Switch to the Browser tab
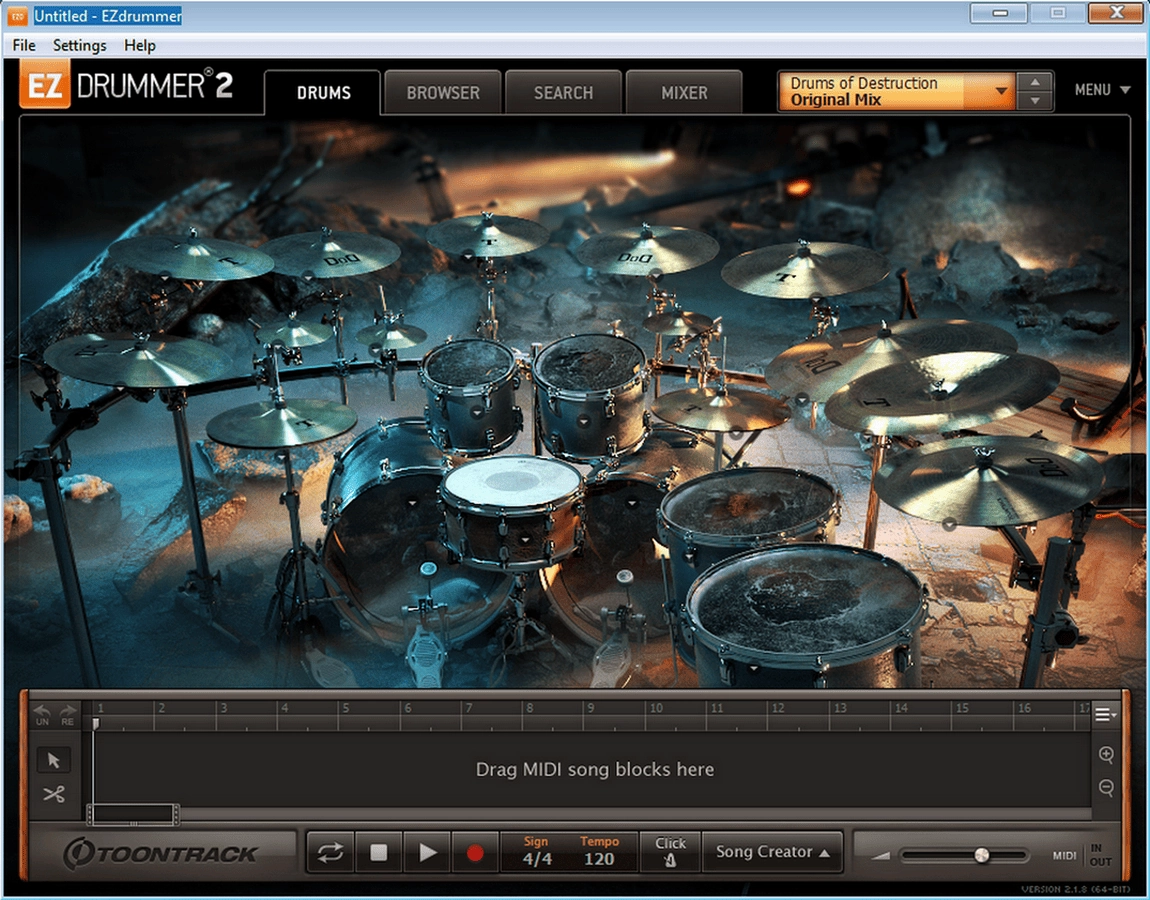Viewport: 1150px width, 900px height. (443, 93)
